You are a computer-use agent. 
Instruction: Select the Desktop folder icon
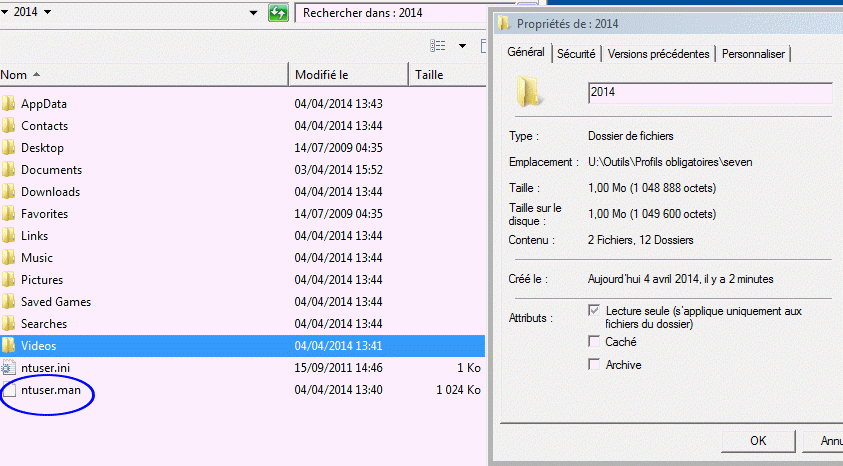click(x=8, y=147)
